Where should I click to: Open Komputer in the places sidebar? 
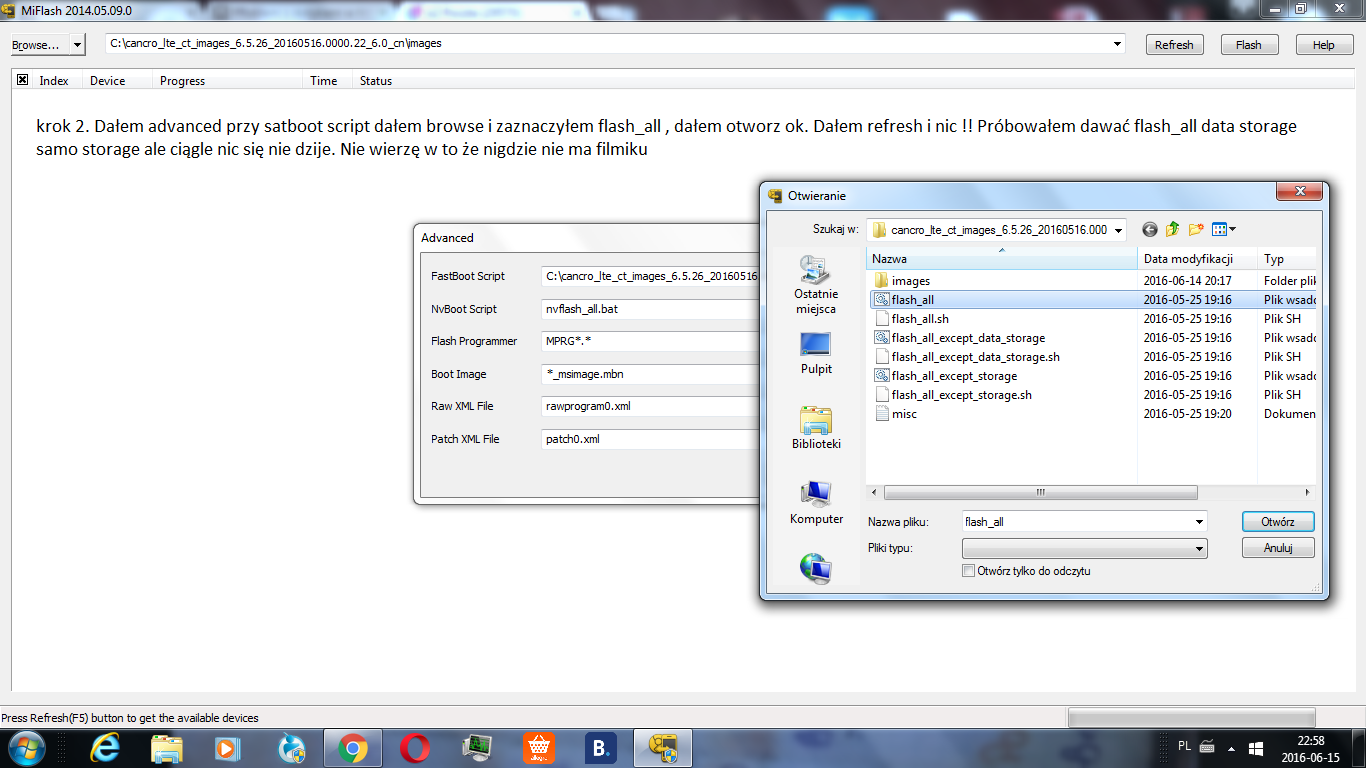816,502
